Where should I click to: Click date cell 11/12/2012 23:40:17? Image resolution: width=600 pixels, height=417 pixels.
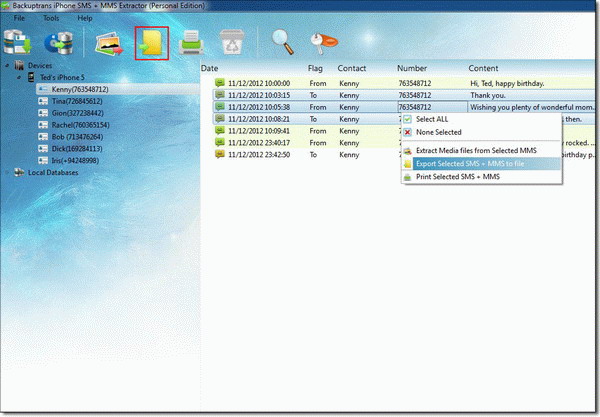[259, 143]
